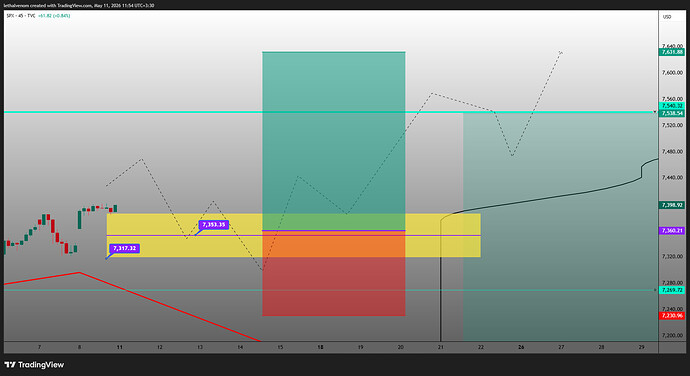Viewport: 690px width, 376px height.
Task: Click the 7,269.72 price tag
Action: tap(672, 290)
